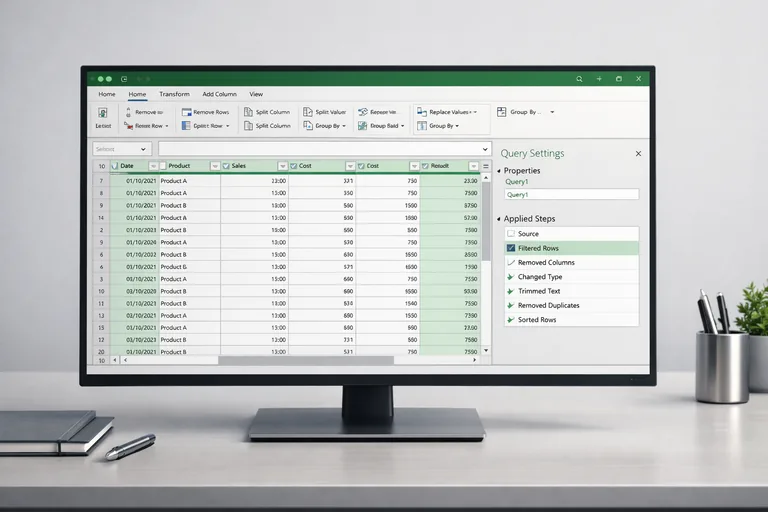Collapse the Applied Steps section triangle

click(499, 219)
